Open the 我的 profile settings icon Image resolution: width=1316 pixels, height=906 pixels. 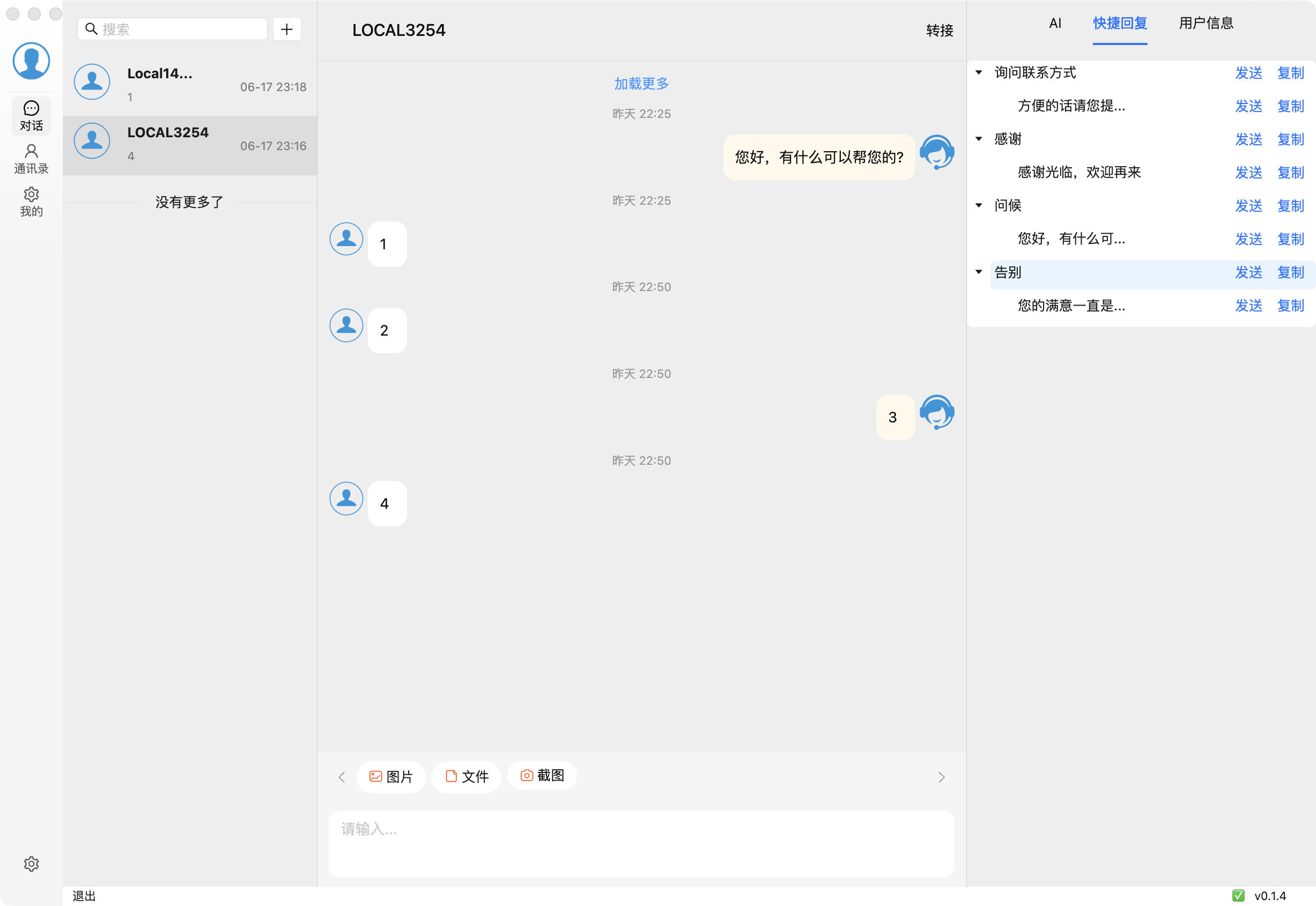31,202
